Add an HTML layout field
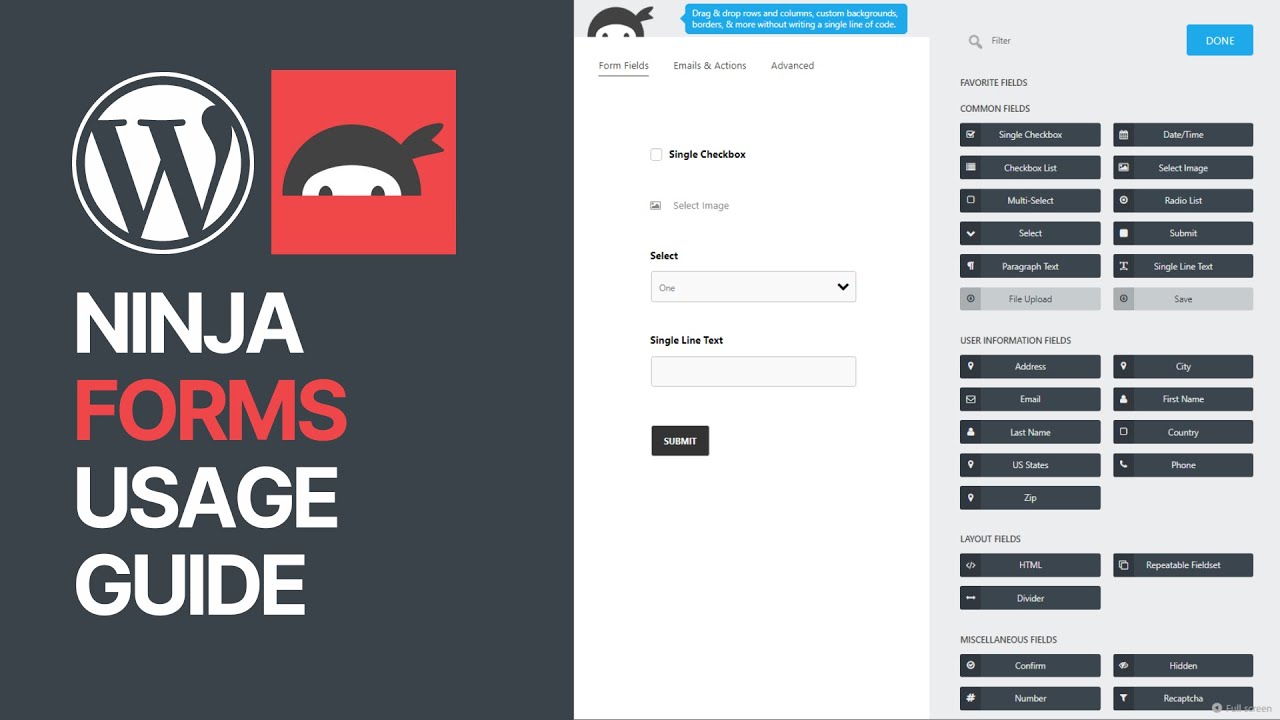Viewport: 1280px width, 720px height. [1030, 565]
